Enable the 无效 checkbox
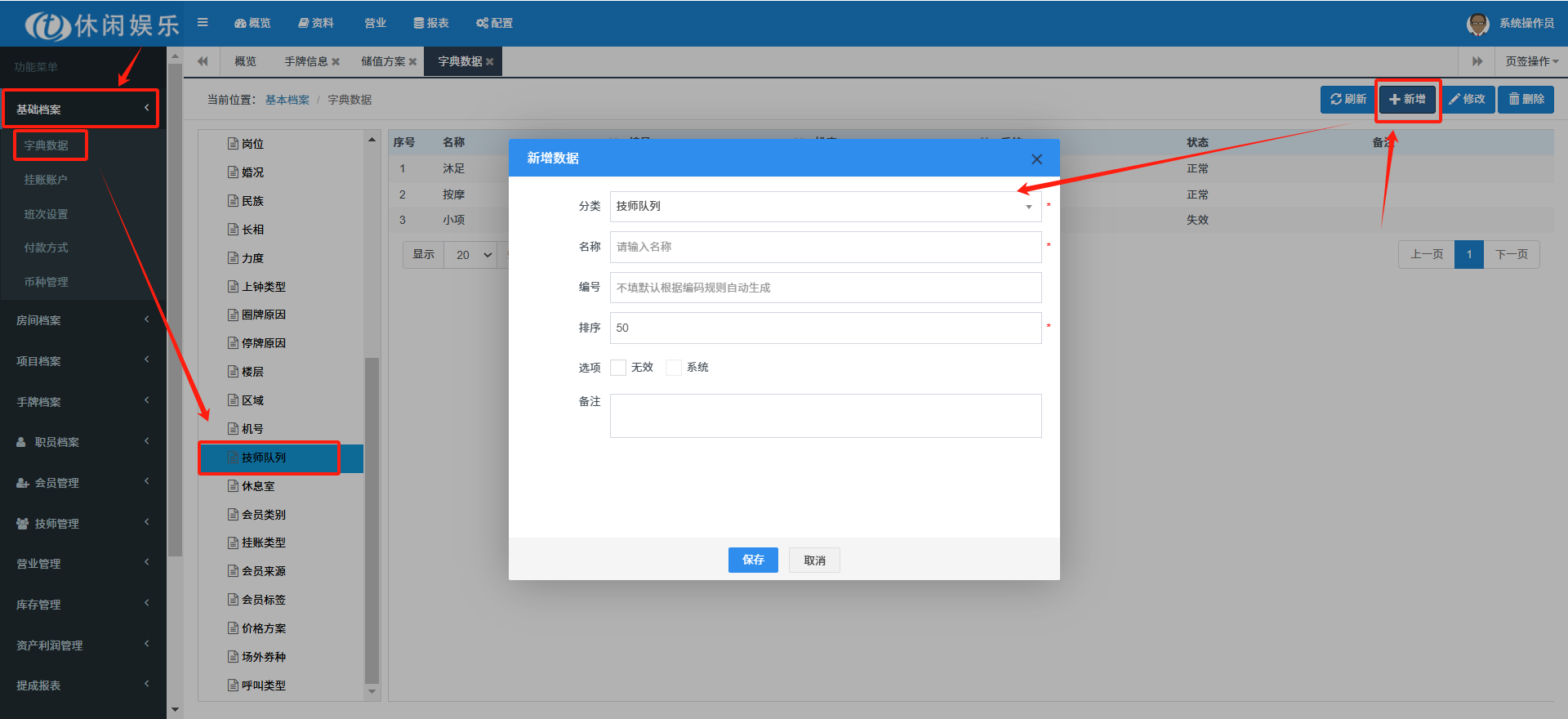Viewport: 1568px width, 719px height. coord(618,368)
